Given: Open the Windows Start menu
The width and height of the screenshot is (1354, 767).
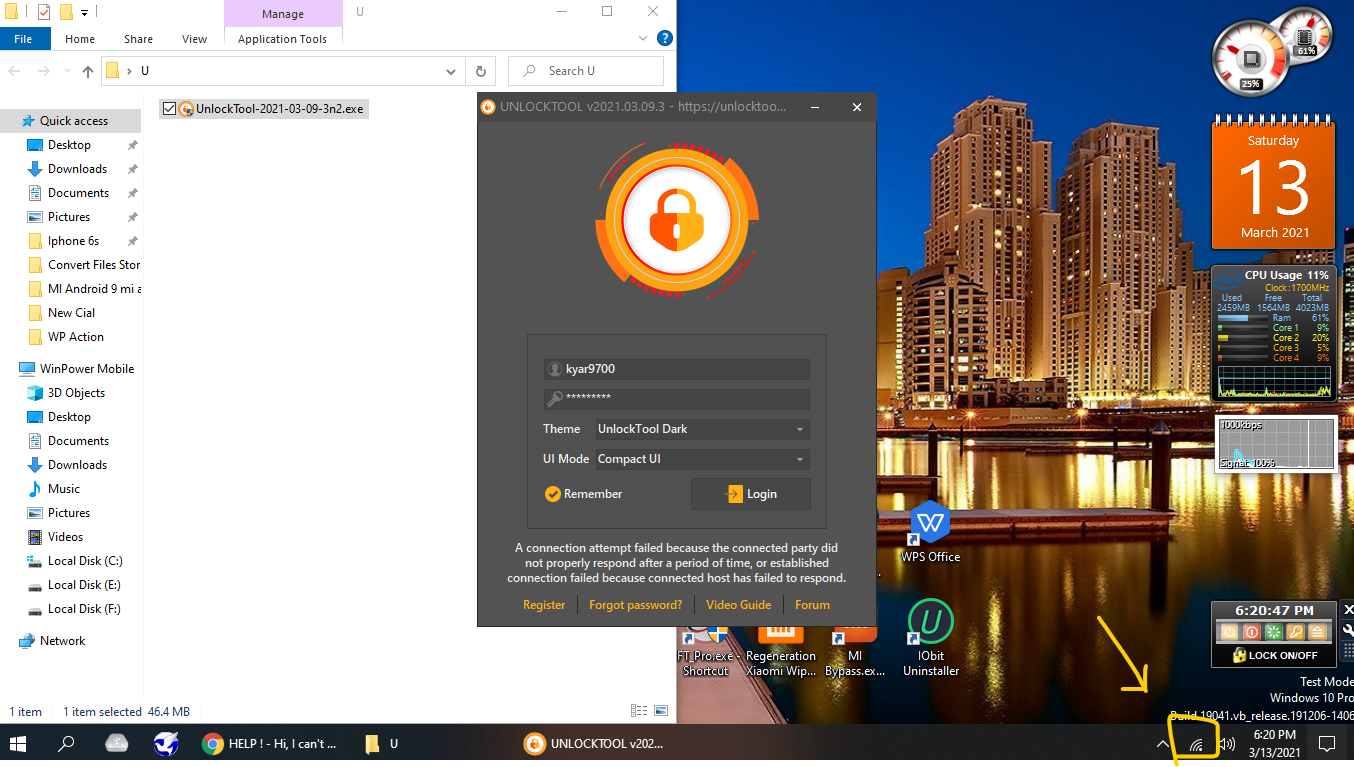Looking at the screenshot, I should coord(18,744).
